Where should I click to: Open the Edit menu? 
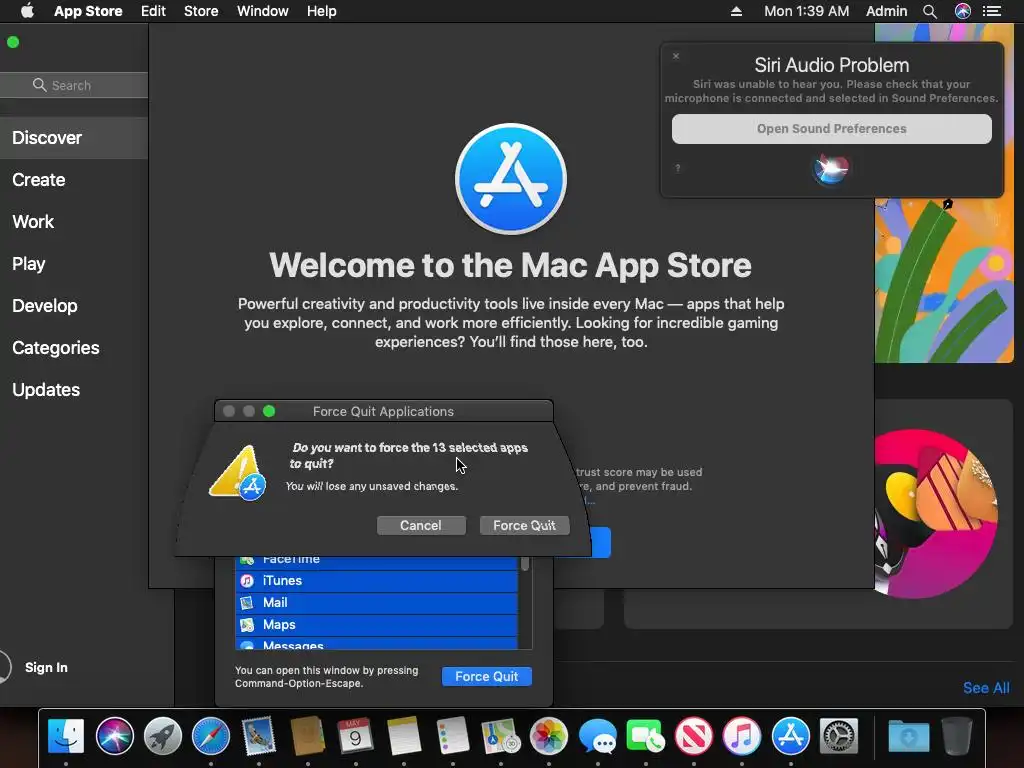point(153,11)
